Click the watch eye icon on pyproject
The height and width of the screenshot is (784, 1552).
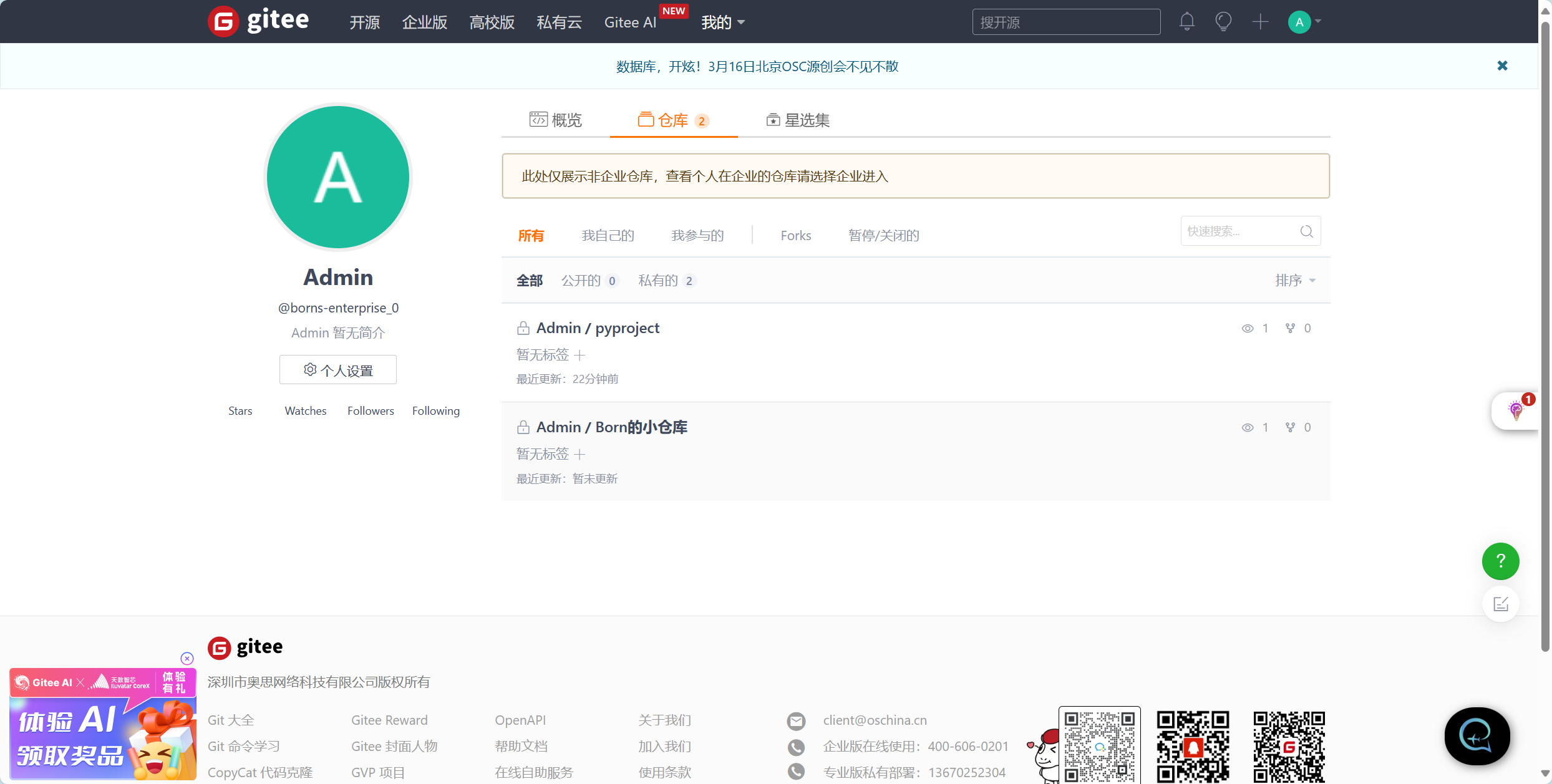[x=1247, y=328]
